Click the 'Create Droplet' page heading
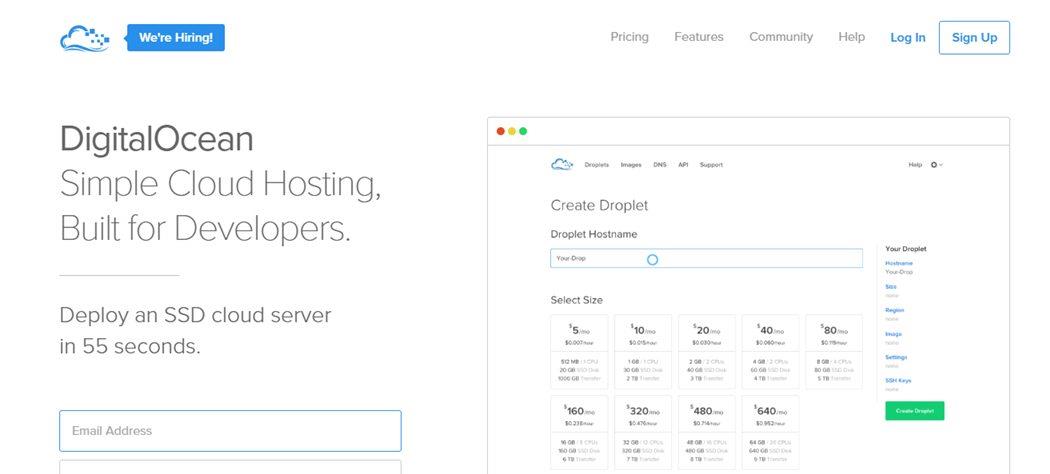The width and height of the screenshot is (1050, 474). coord(599,206)
